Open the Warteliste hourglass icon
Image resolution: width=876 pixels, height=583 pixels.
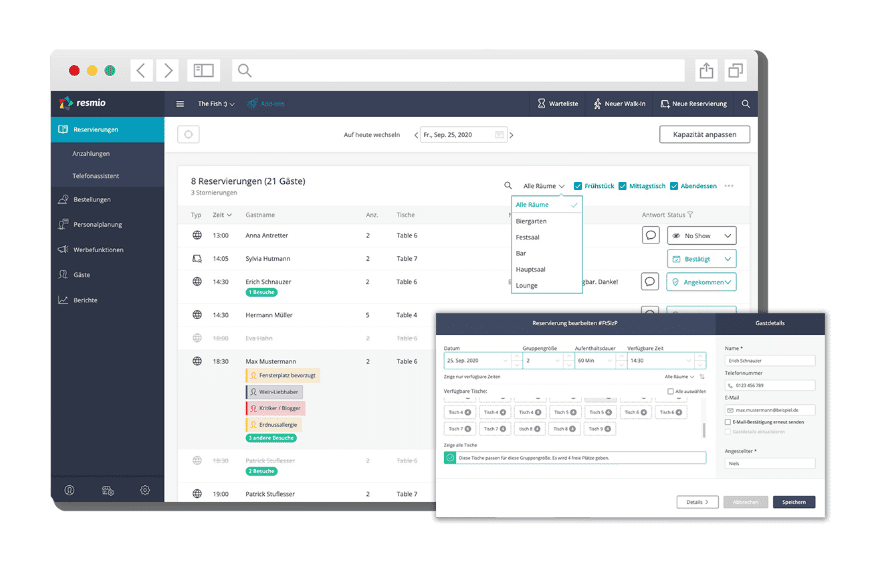tap(541, 104)
